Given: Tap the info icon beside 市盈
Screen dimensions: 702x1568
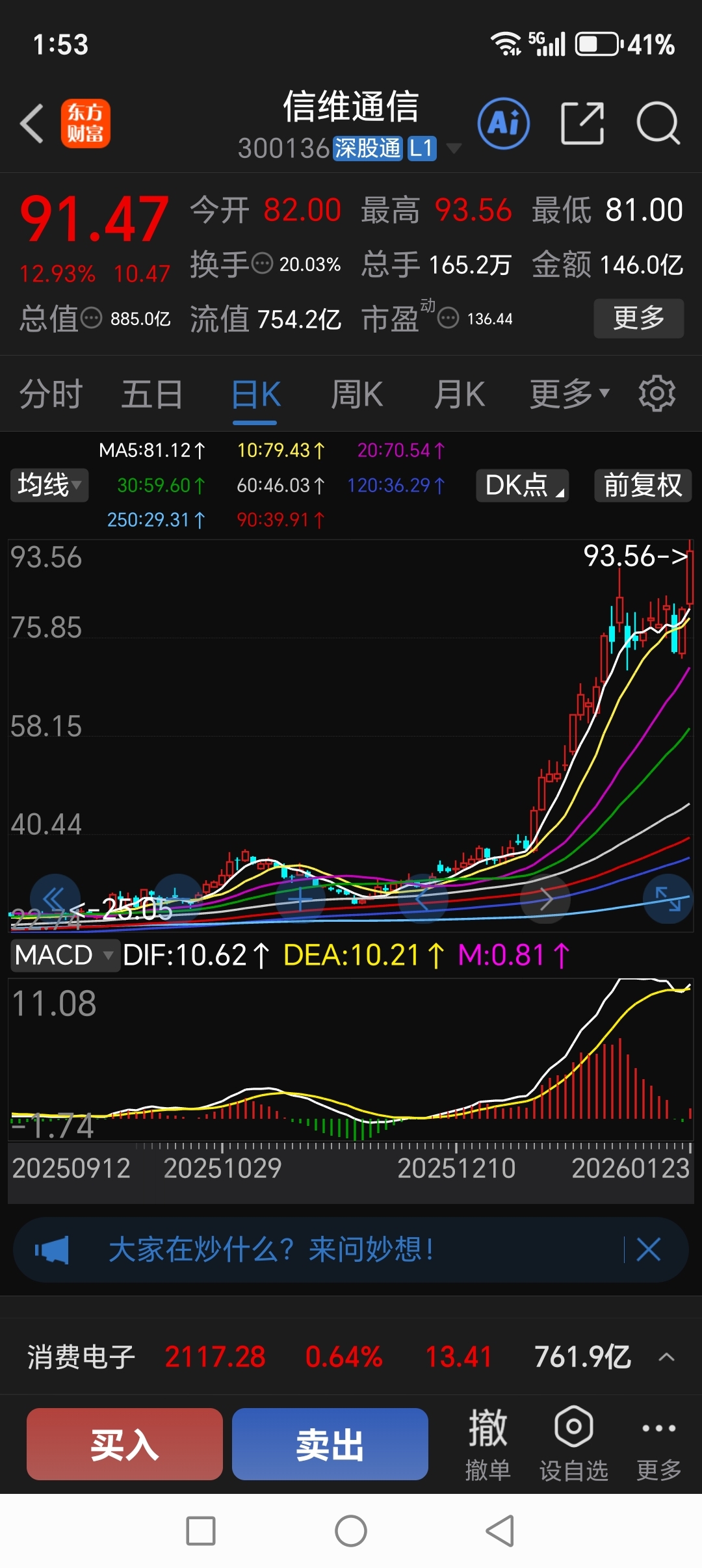Looking at the screenshot, I should tap(448, 319).
